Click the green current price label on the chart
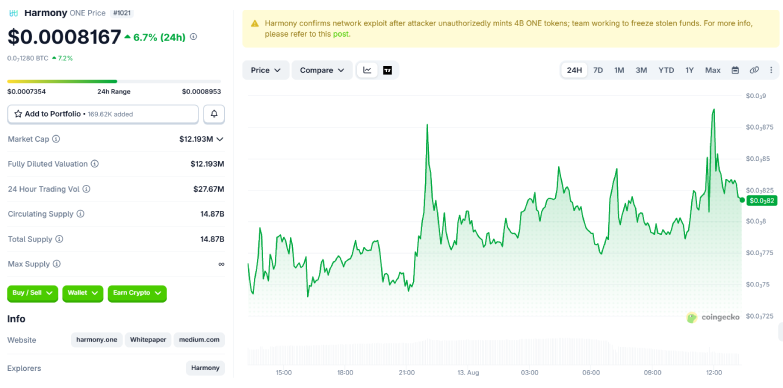783x388 pixels. point(762,201)
